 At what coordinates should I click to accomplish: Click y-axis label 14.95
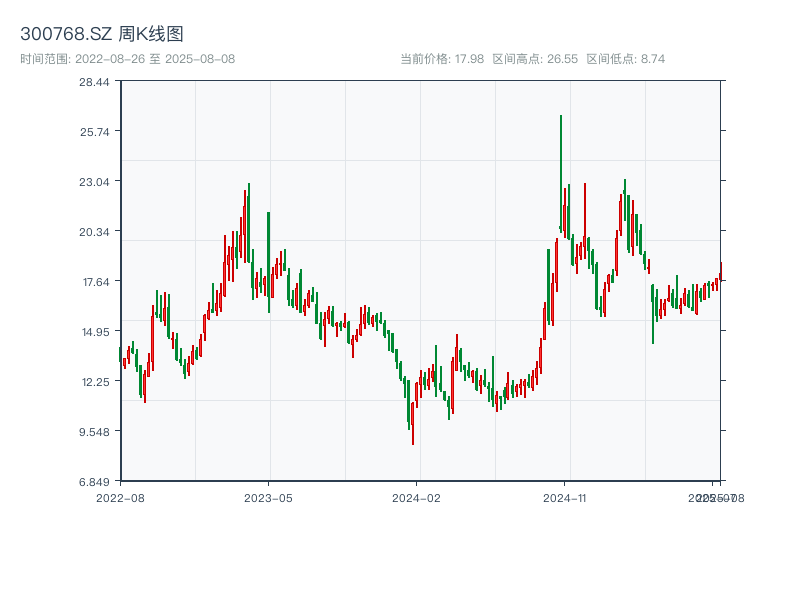[96, 332]
